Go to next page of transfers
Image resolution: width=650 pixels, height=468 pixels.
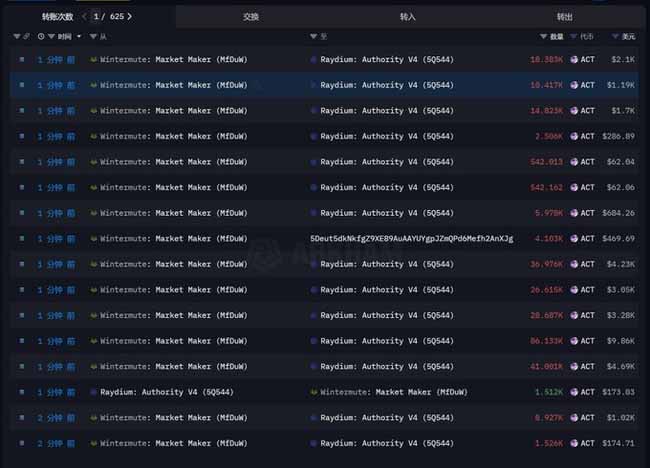[x=131, y=16]
